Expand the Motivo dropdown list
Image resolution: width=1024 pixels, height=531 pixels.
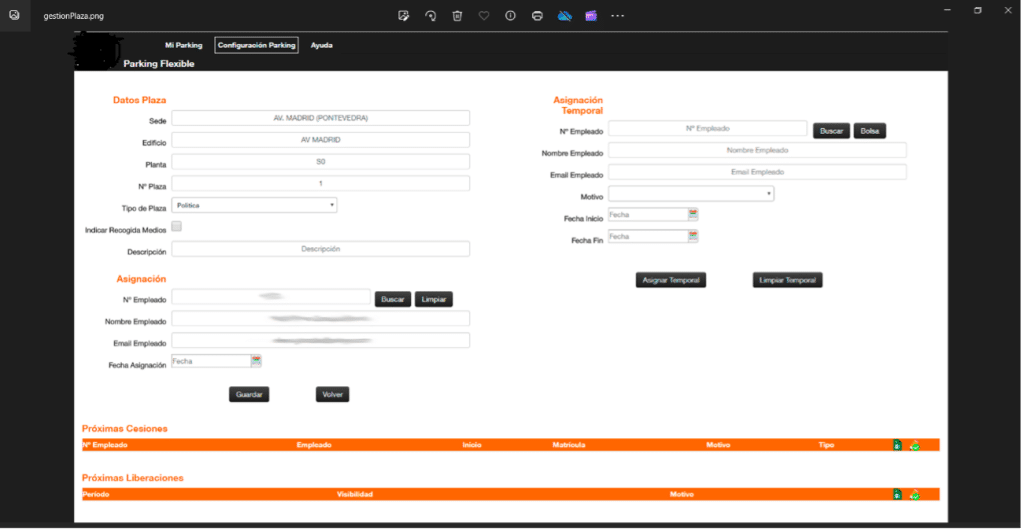[x=691, y=194]
